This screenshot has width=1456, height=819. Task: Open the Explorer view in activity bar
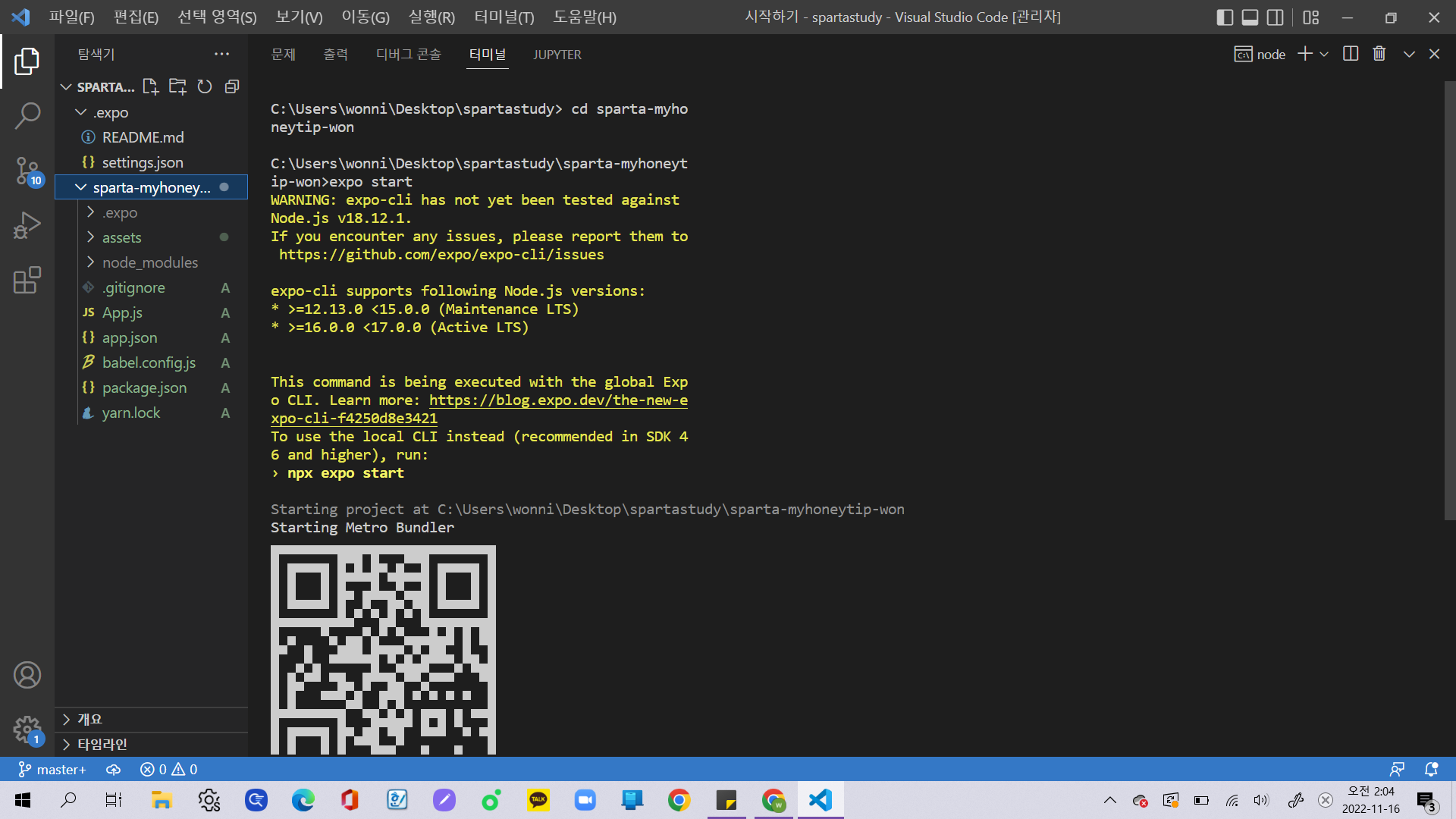pyautogui.click(x=27, y=61)
